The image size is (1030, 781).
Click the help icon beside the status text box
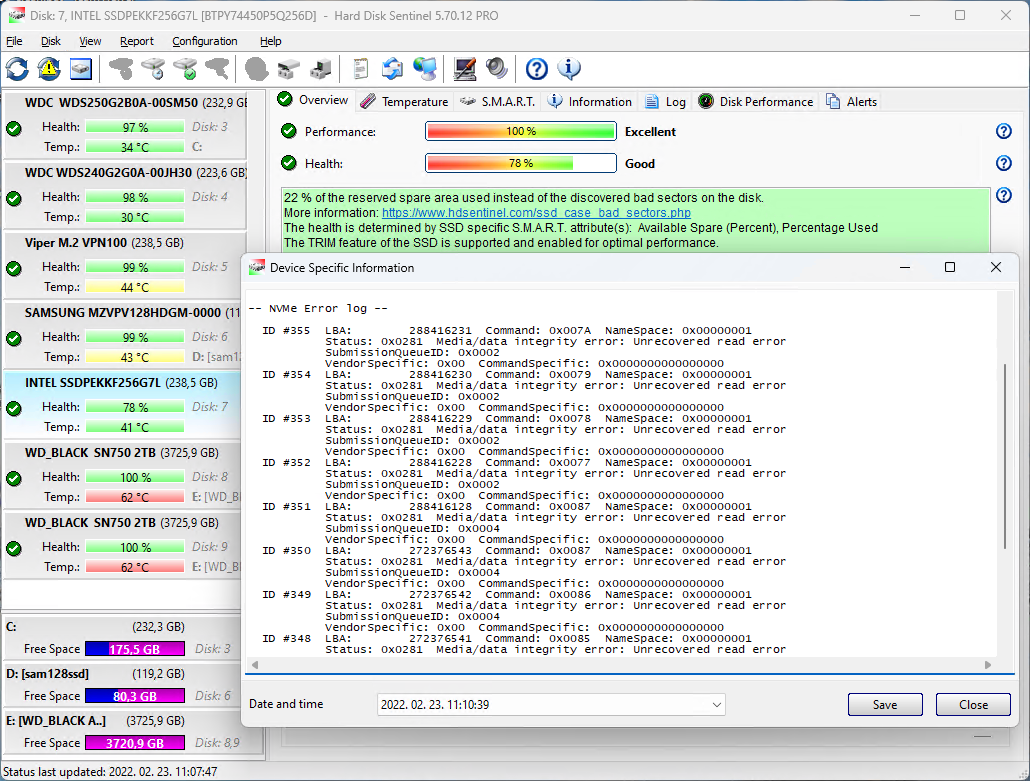(1004, 195)
